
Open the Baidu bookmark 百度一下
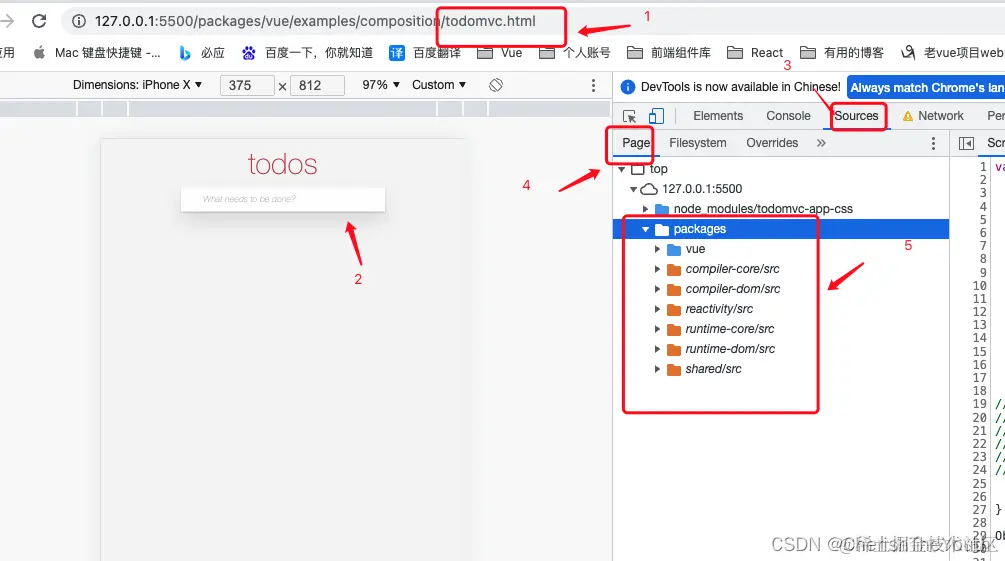click(307, 53)
